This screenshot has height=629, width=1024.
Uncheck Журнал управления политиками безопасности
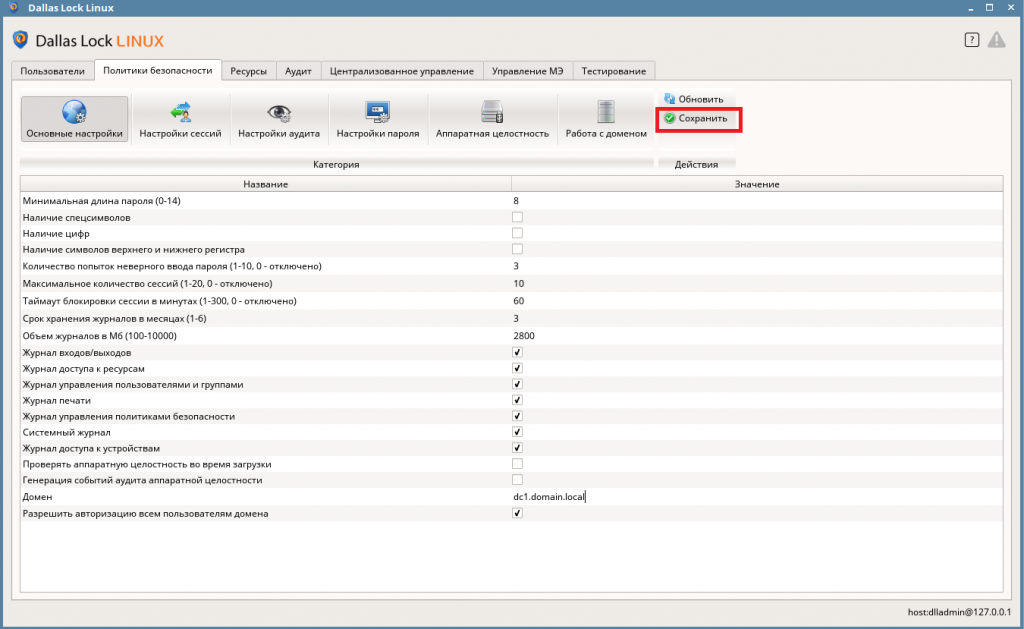tap(517, 416)
